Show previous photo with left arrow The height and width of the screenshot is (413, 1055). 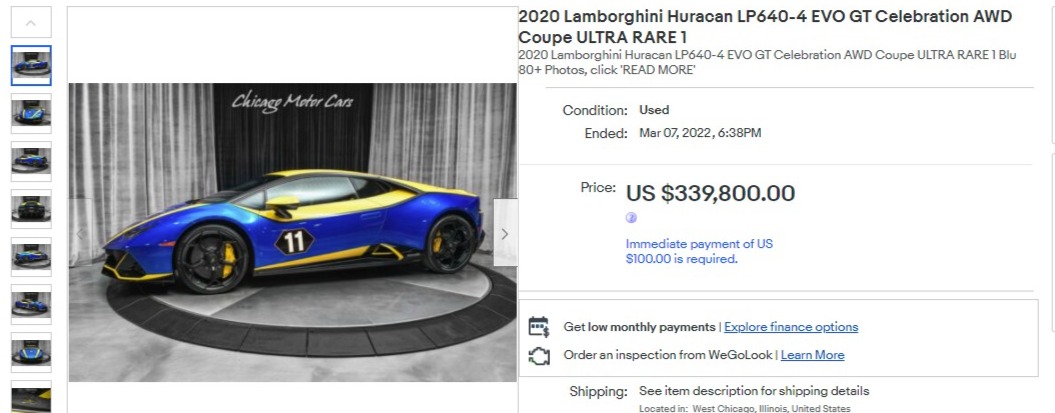80,233
